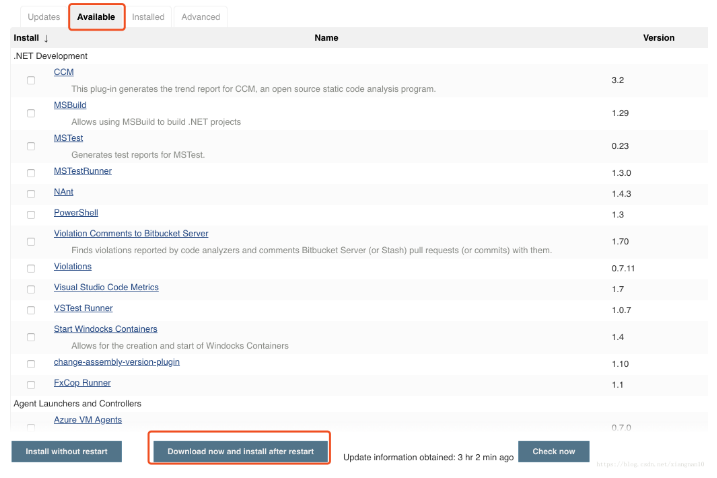Click Install without restart button
The height and width of the screenshot is (478, 717).
coord(66,451)
